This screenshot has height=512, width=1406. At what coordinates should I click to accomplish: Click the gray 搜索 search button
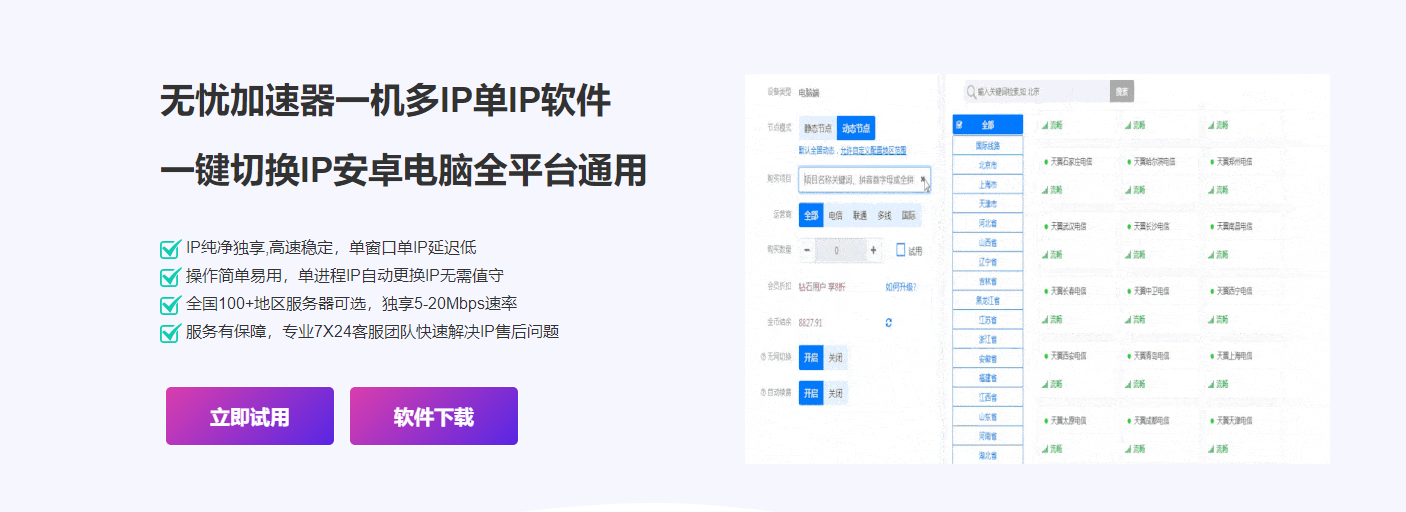[x=1122, y=92]
